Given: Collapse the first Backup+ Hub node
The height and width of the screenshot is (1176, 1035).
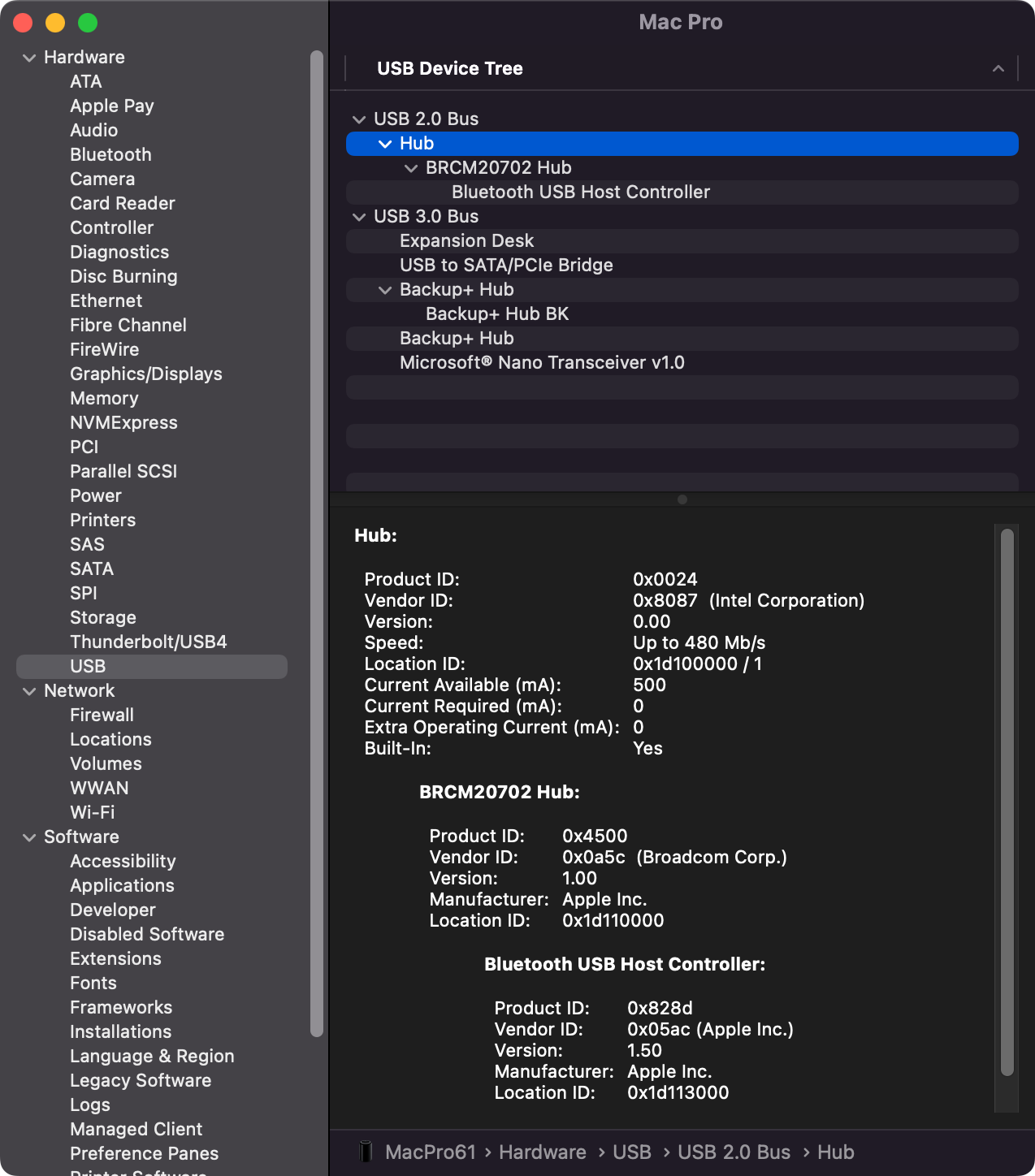Looking at the screenshot, I should pyautogui.click(x=385, y=290).
